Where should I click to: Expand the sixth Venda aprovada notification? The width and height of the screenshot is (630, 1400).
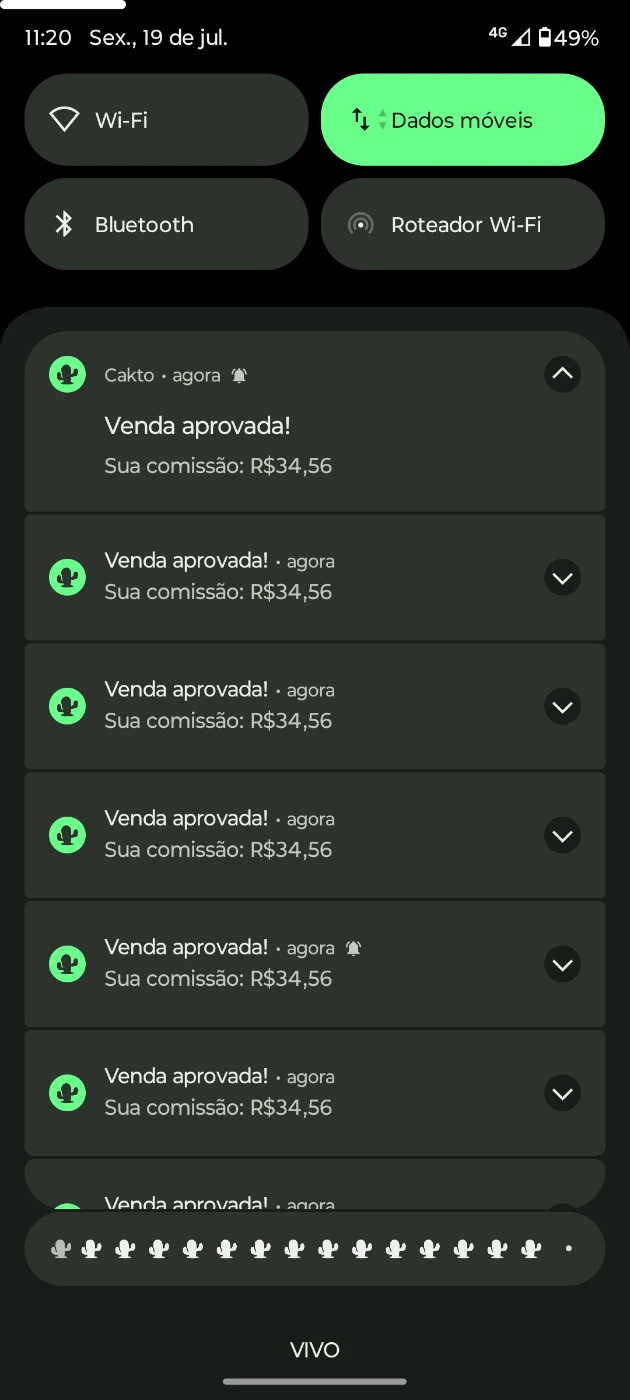coord(562,1094)
